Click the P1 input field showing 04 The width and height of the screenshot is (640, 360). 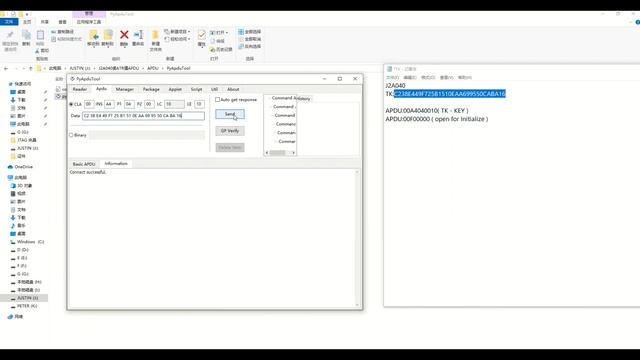(x=129, y=104)
